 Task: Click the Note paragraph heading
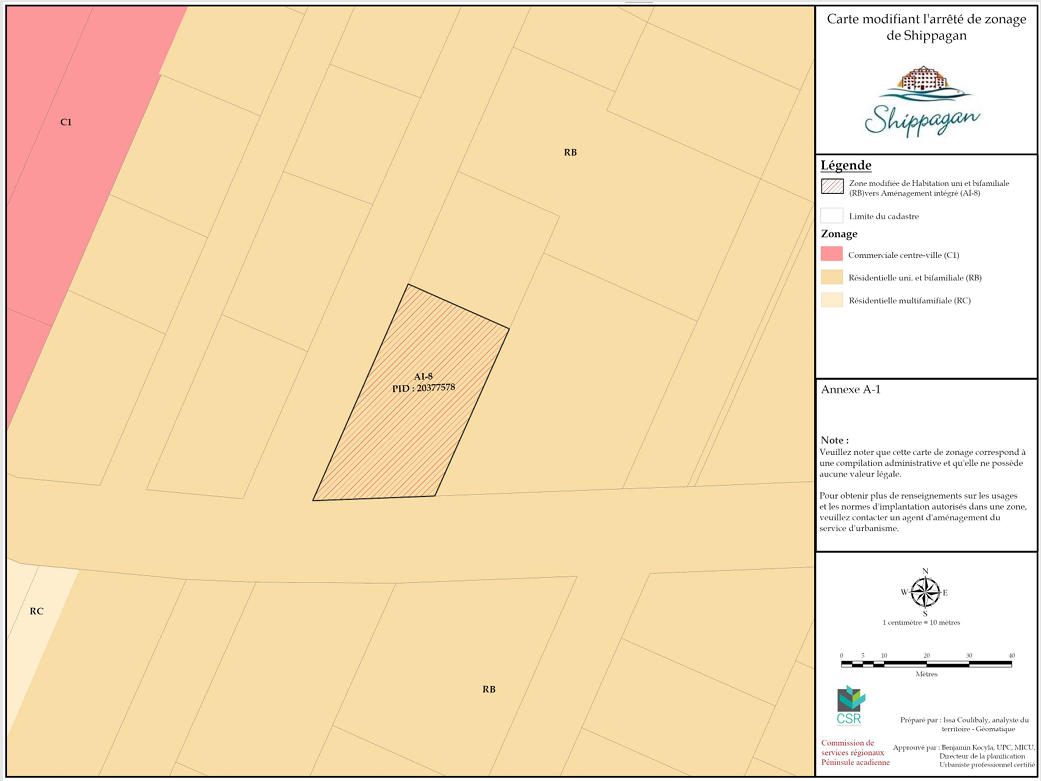(834, 440)
